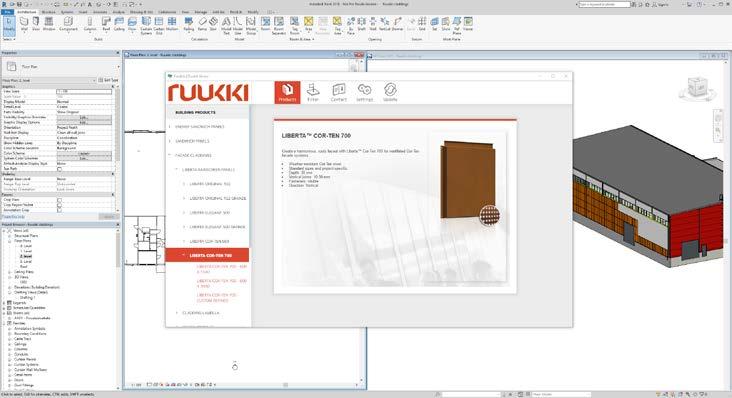The width and height of the screenshot is (732, 398).
Task: Open the Products section in Ruukki toolbar
Action: pyautogui.click(x=287, y=92)
